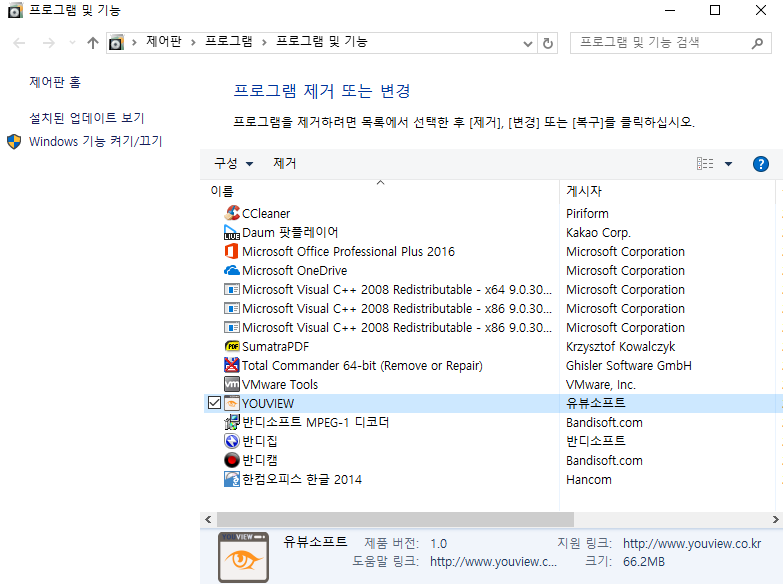
Task: Click the view options list icon
Action: coord(705,164)
